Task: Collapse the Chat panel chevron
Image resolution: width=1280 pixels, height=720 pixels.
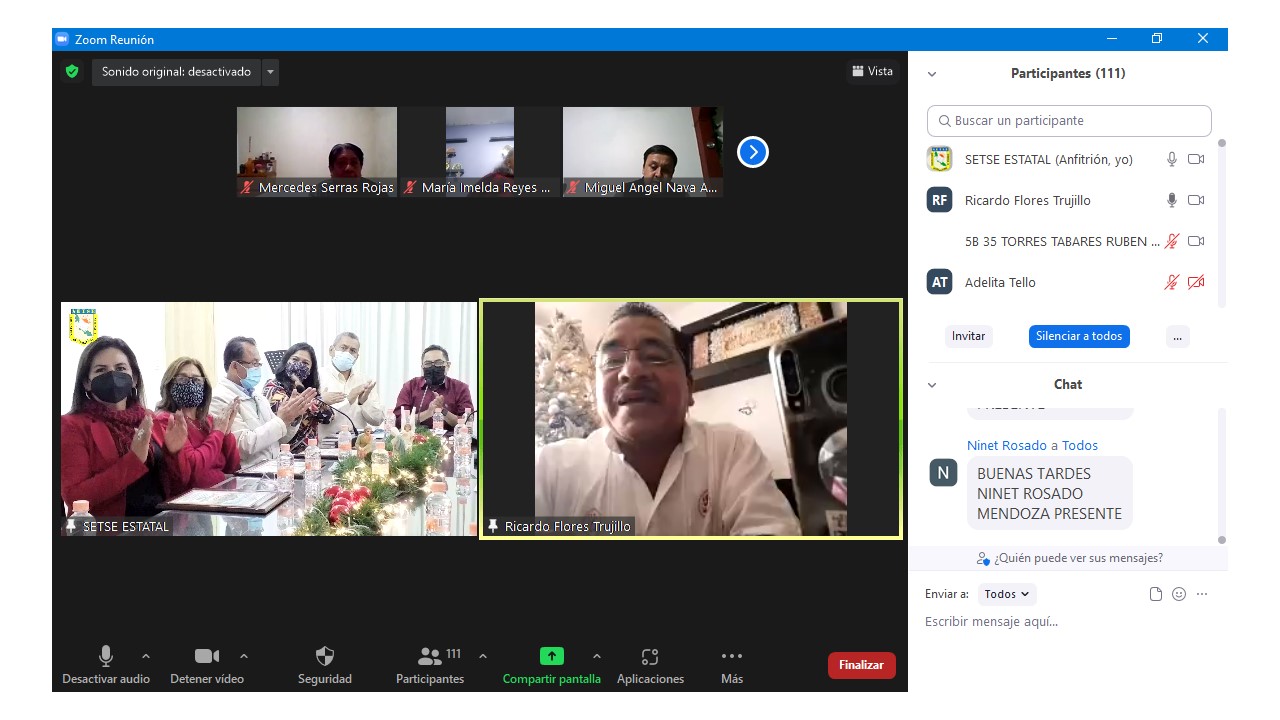Action: click(932, 385)
